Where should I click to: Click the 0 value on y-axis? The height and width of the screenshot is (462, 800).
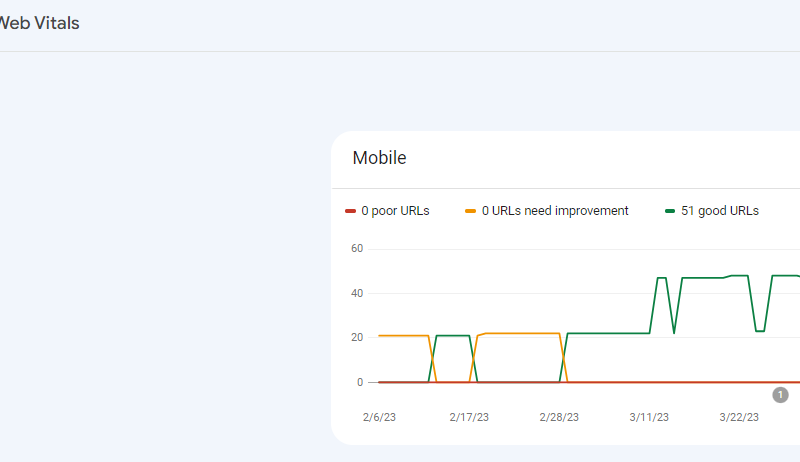(358, 382)
